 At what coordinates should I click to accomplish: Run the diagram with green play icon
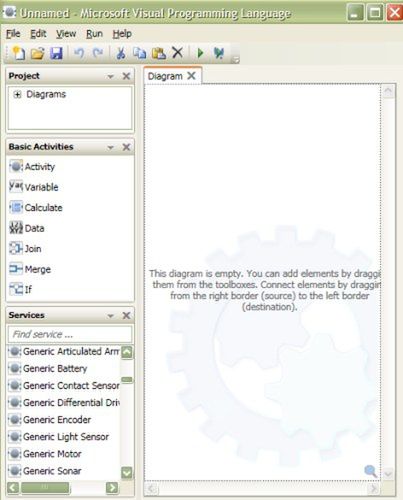click(200, 53)
